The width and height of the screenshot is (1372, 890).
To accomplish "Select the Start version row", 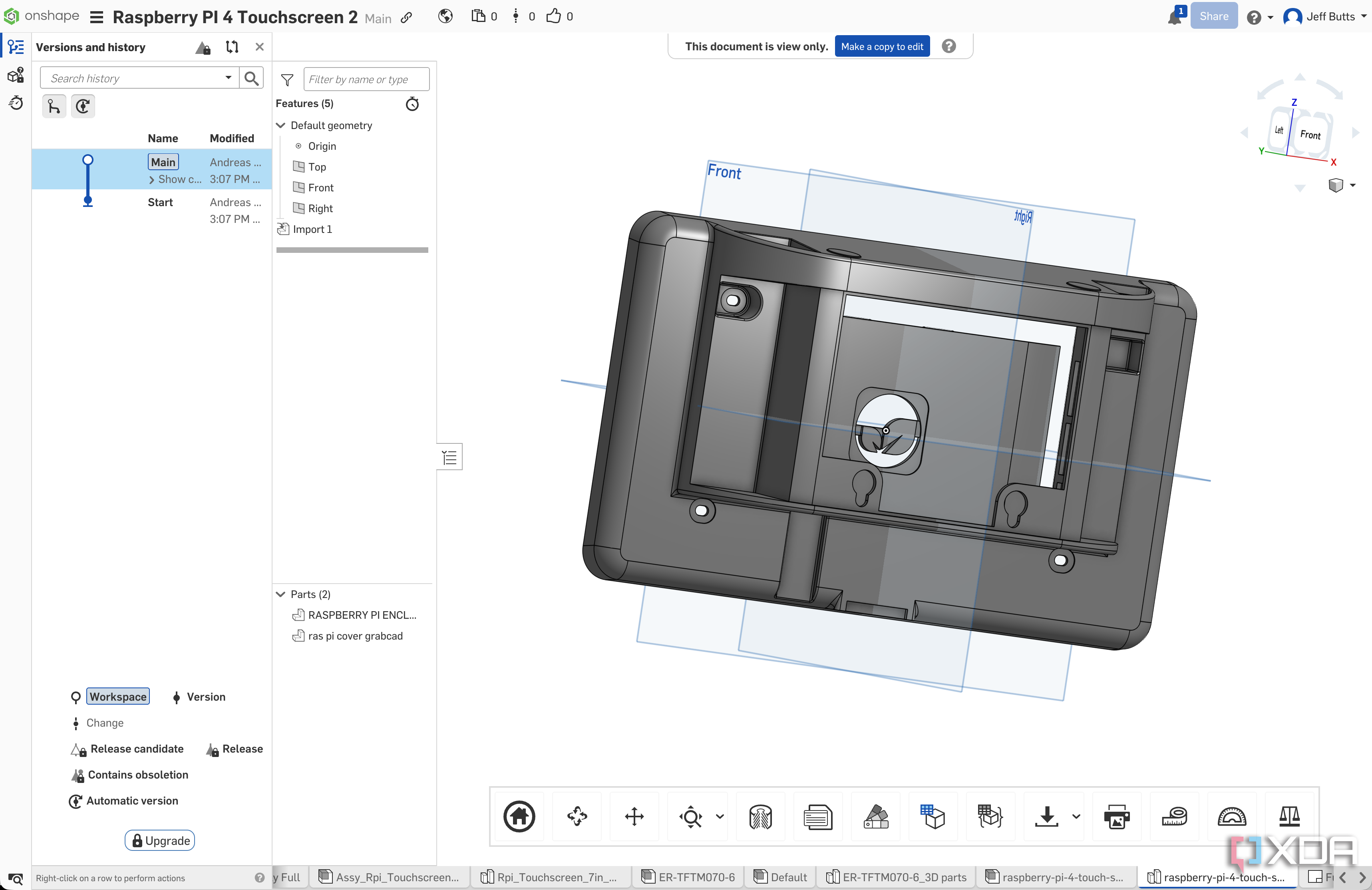I will click(151, 210).
